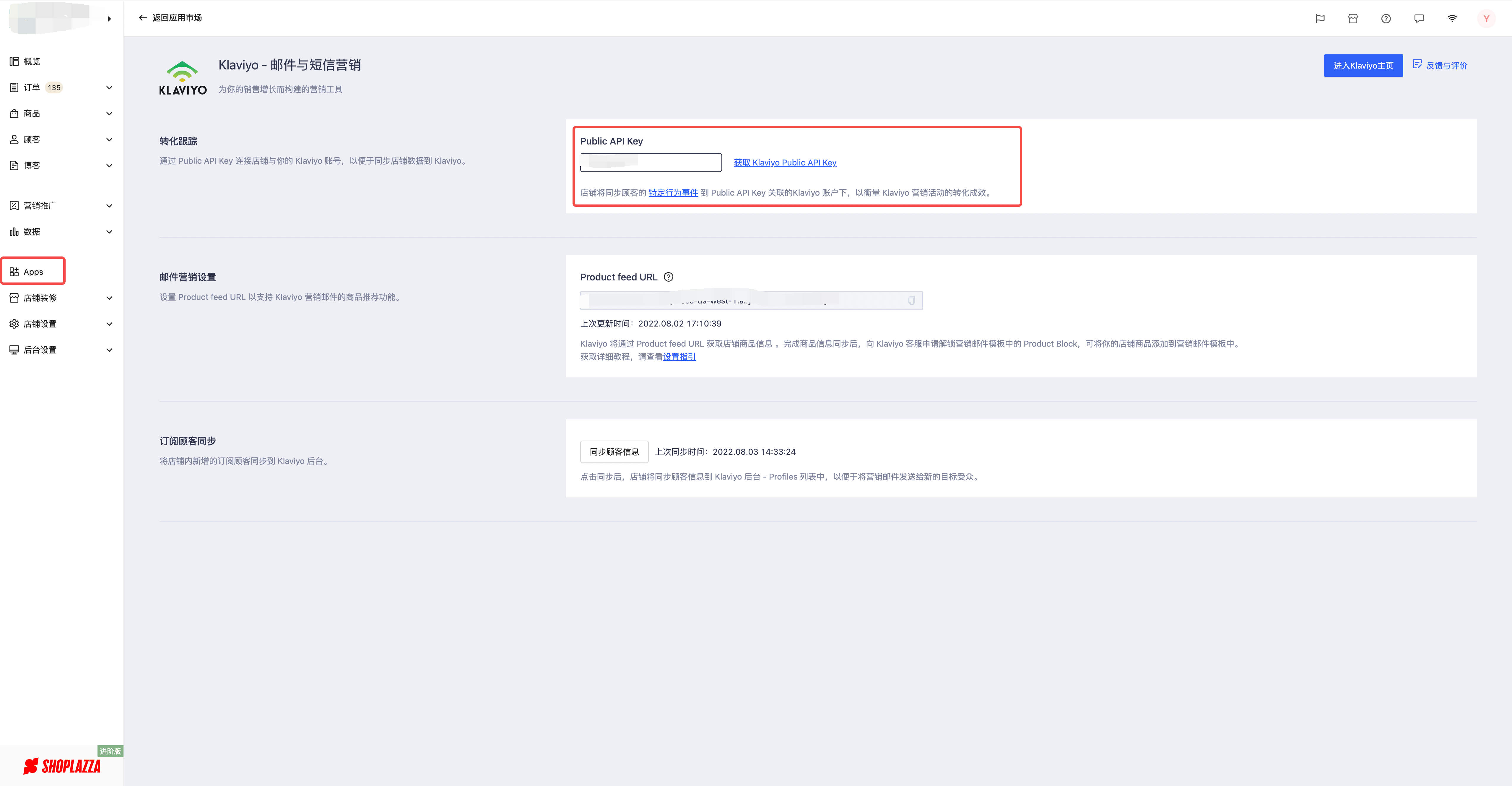The height and width of the screenshot is (786, 1512).
Task: Click the 概览 overview icon
Action: [14, 62]
